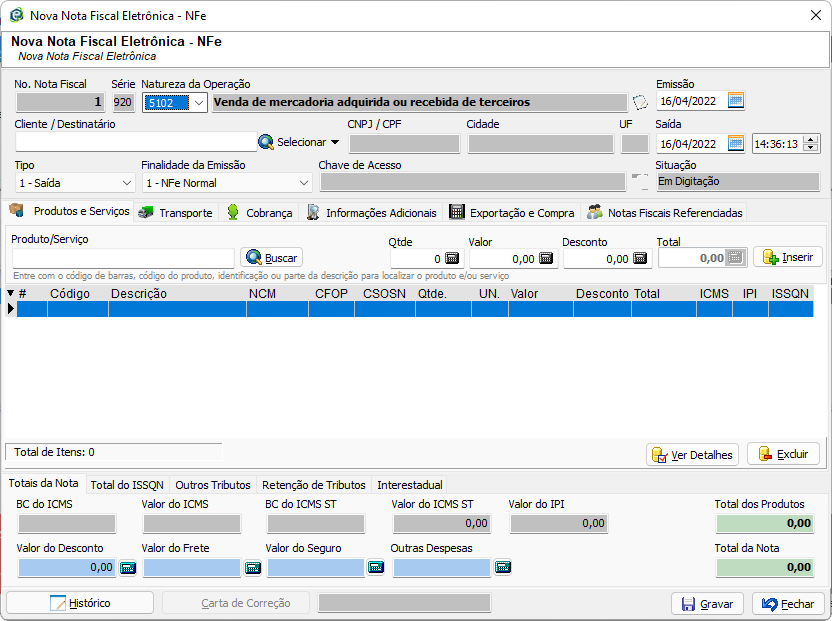Expand the Finalidade da Emissão dropdown
The image size is (832, 621).
pyautogui.click(x=304, y=183)
